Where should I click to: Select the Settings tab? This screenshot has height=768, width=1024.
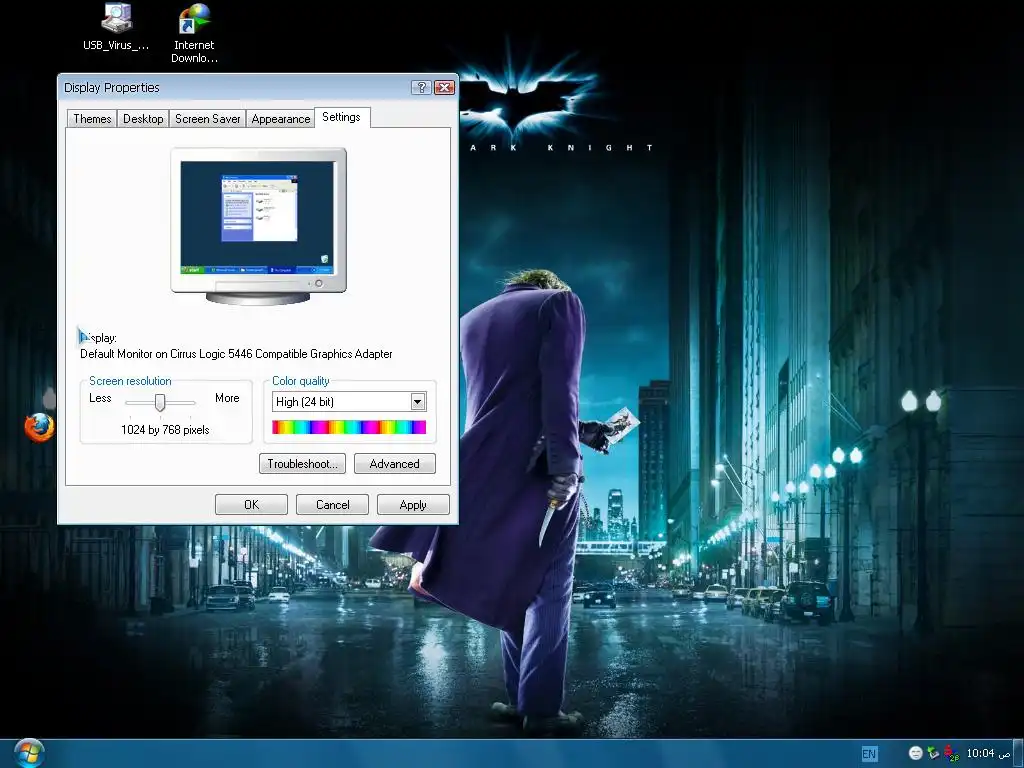click(342, 117)
